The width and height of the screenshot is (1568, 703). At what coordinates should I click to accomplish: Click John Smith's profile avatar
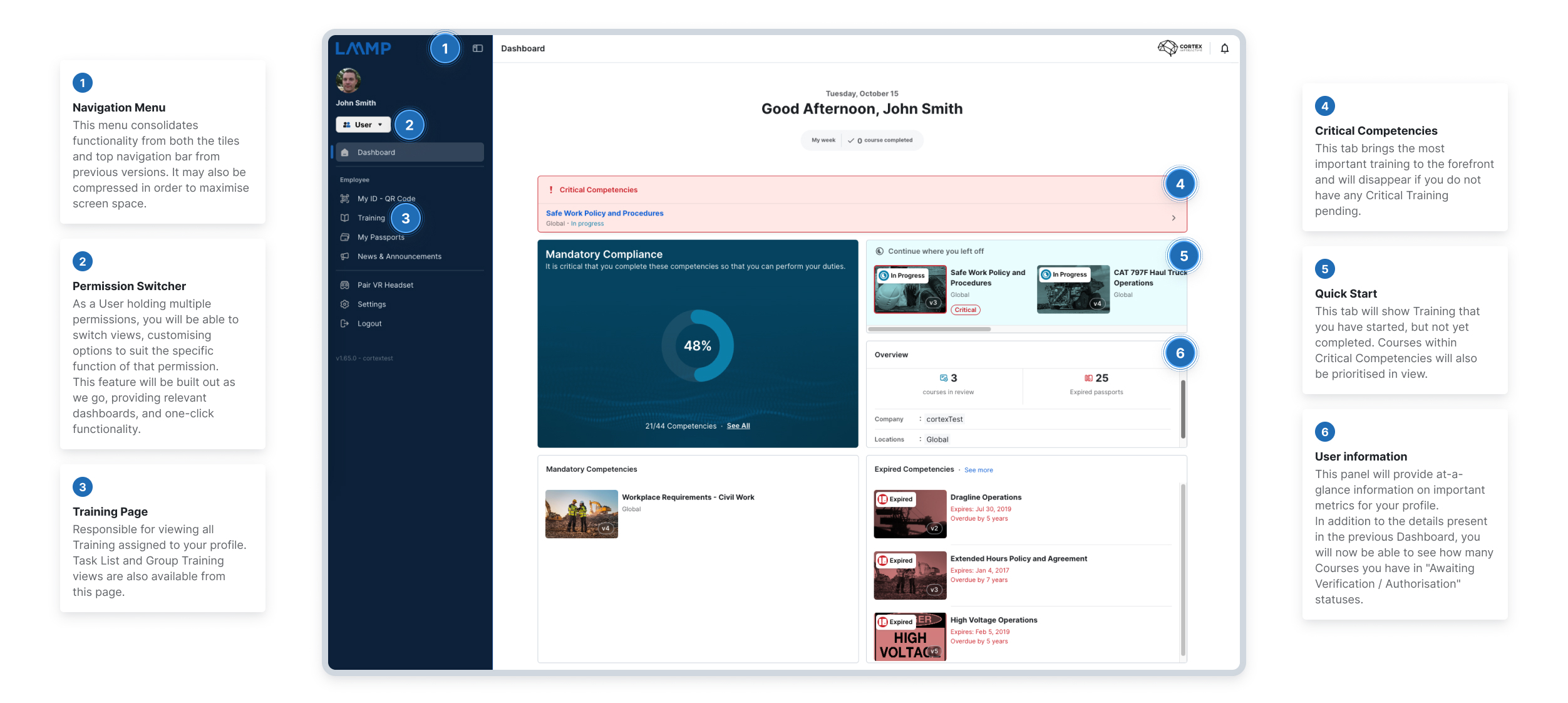348,81
